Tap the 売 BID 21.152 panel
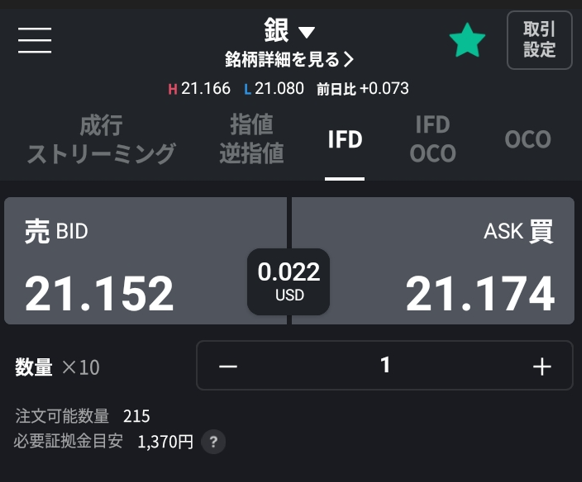Image resolution: width=582 pixels, height=482 pixels. coord(145,261)
